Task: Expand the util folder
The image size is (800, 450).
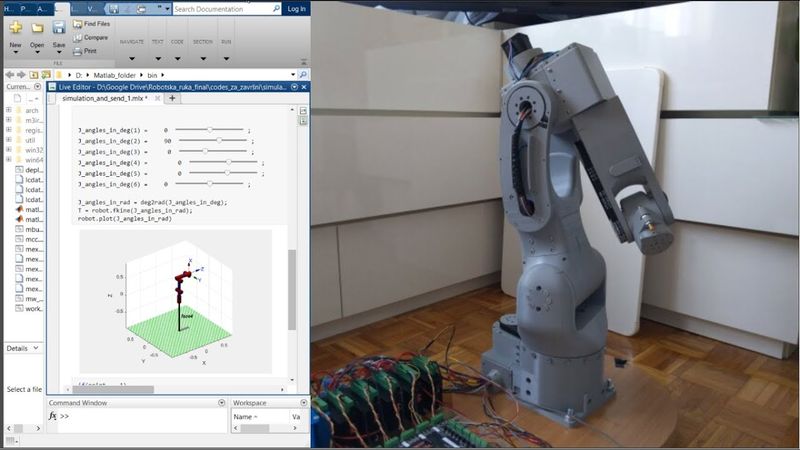Action: pos(9,140)
